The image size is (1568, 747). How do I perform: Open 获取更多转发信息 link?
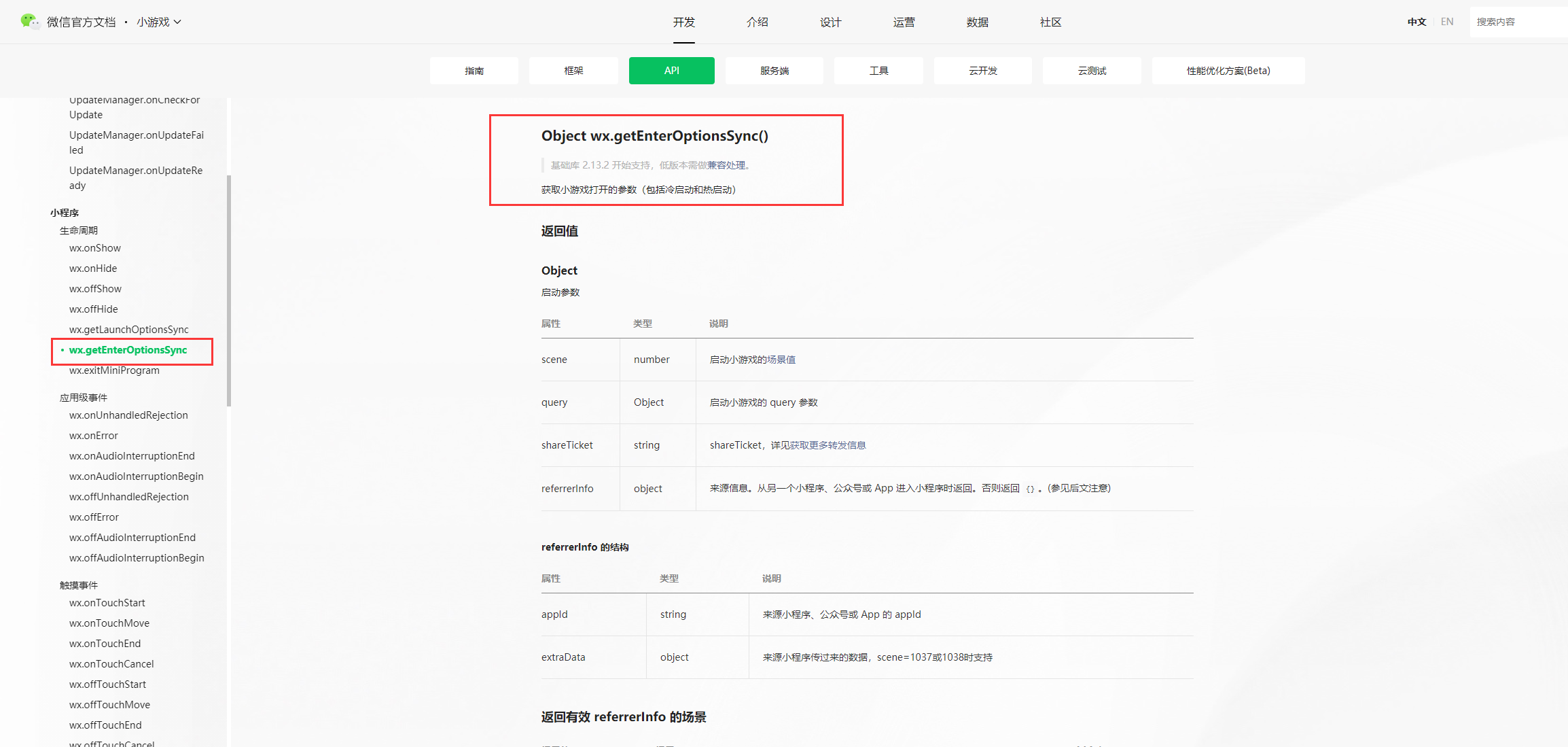tap(827, 445)
